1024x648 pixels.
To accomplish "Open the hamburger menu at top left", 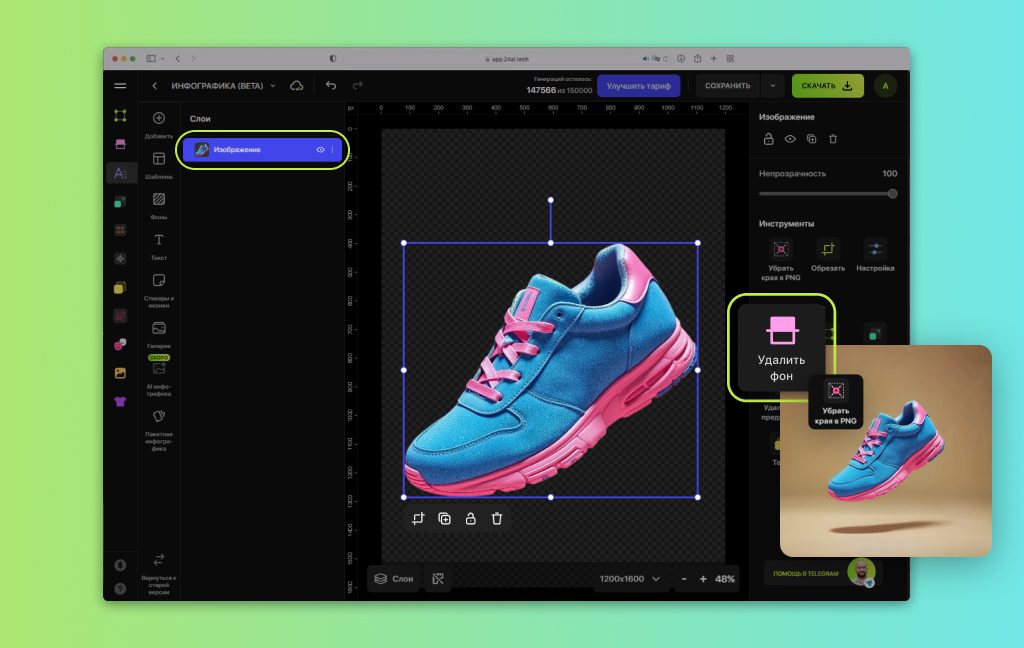I will coord(120,86).
